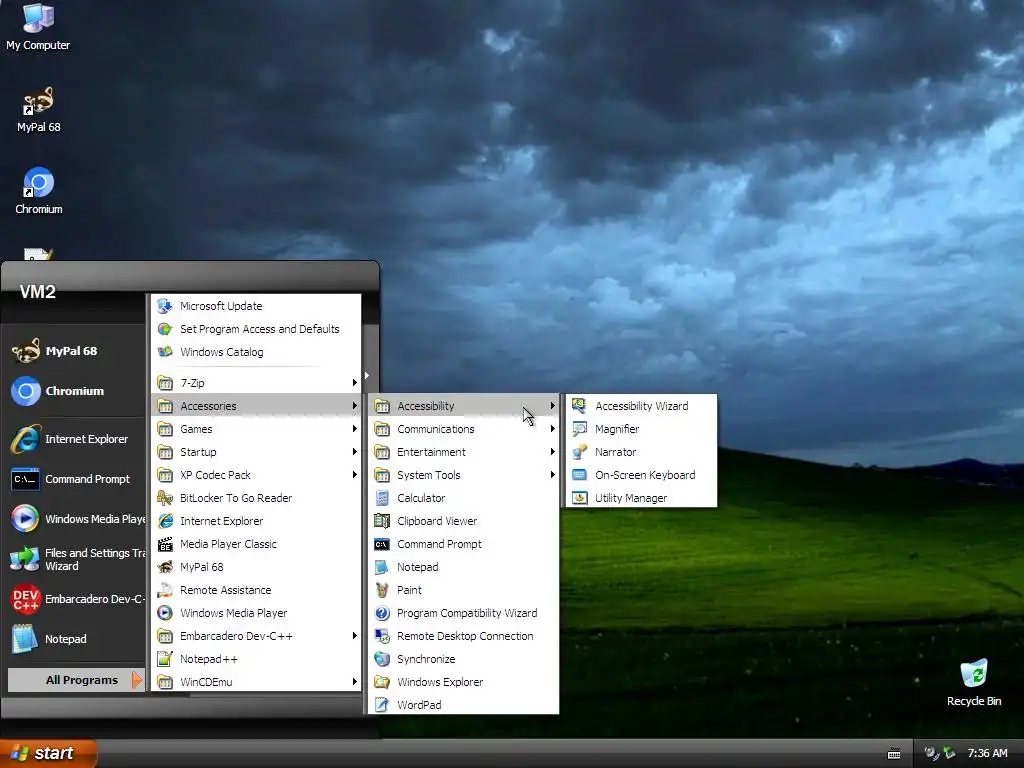The image size is (1024, 768).
Task: Open Utility Manager
Action: click(x=641, y=498)
